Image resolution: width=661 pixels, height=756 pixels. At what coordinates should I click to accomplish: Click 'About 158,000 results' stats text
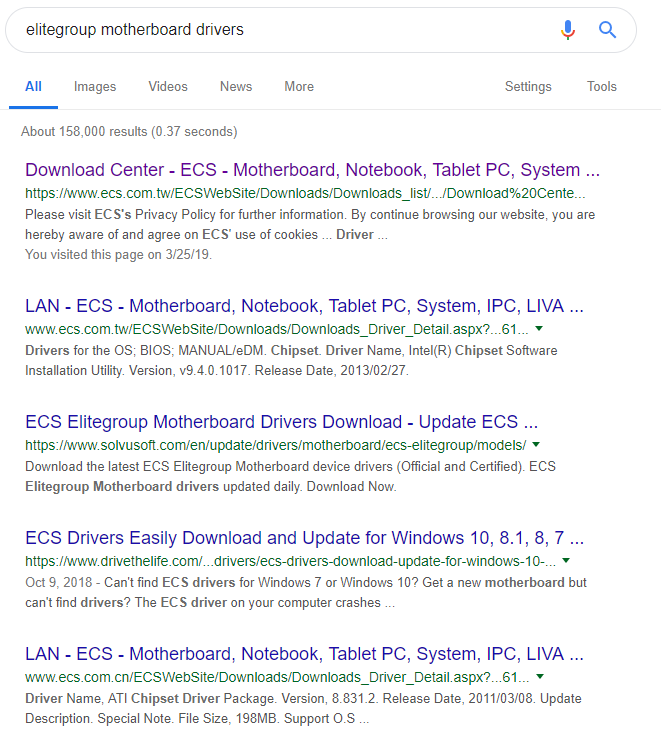129,132
